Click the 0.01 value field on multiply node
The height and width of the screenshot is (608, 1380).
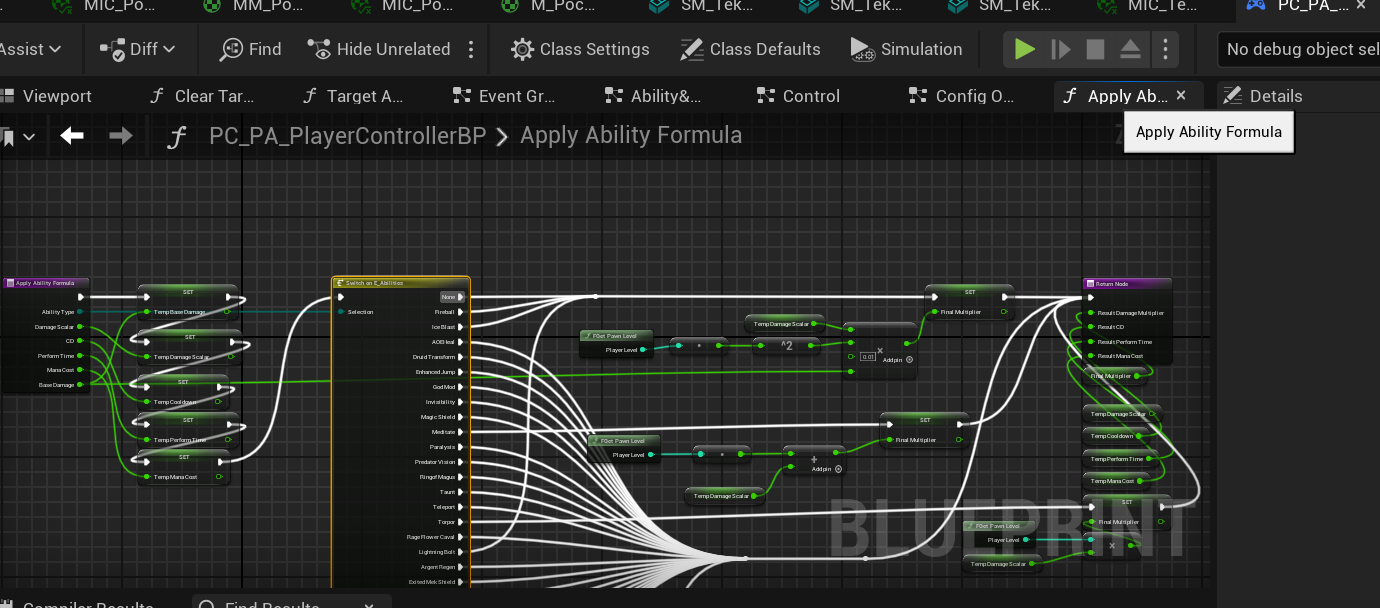[x=868, y=356]
